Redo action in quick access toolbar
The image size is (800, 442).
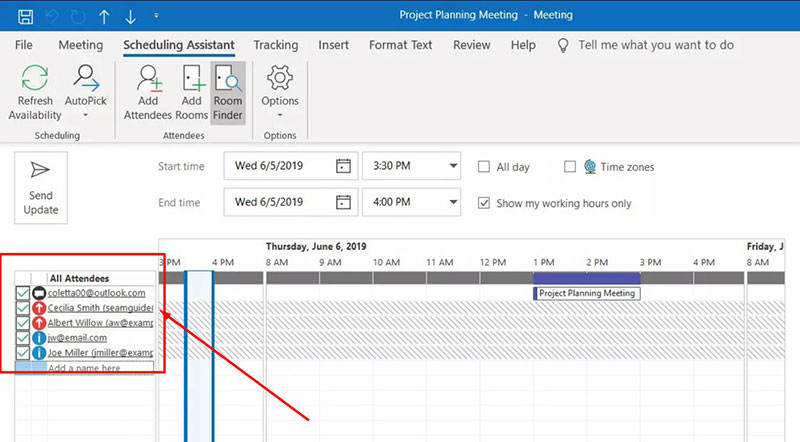coord(78,17)
